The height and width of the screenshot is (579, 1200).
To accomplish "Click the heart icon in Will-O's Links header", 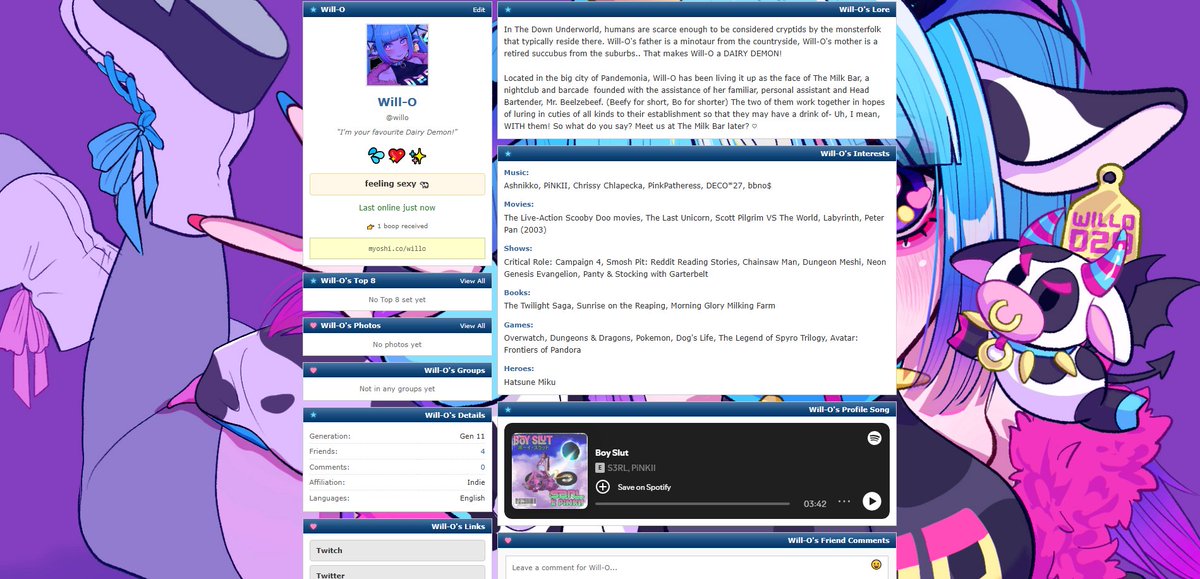I will (313, 526).
